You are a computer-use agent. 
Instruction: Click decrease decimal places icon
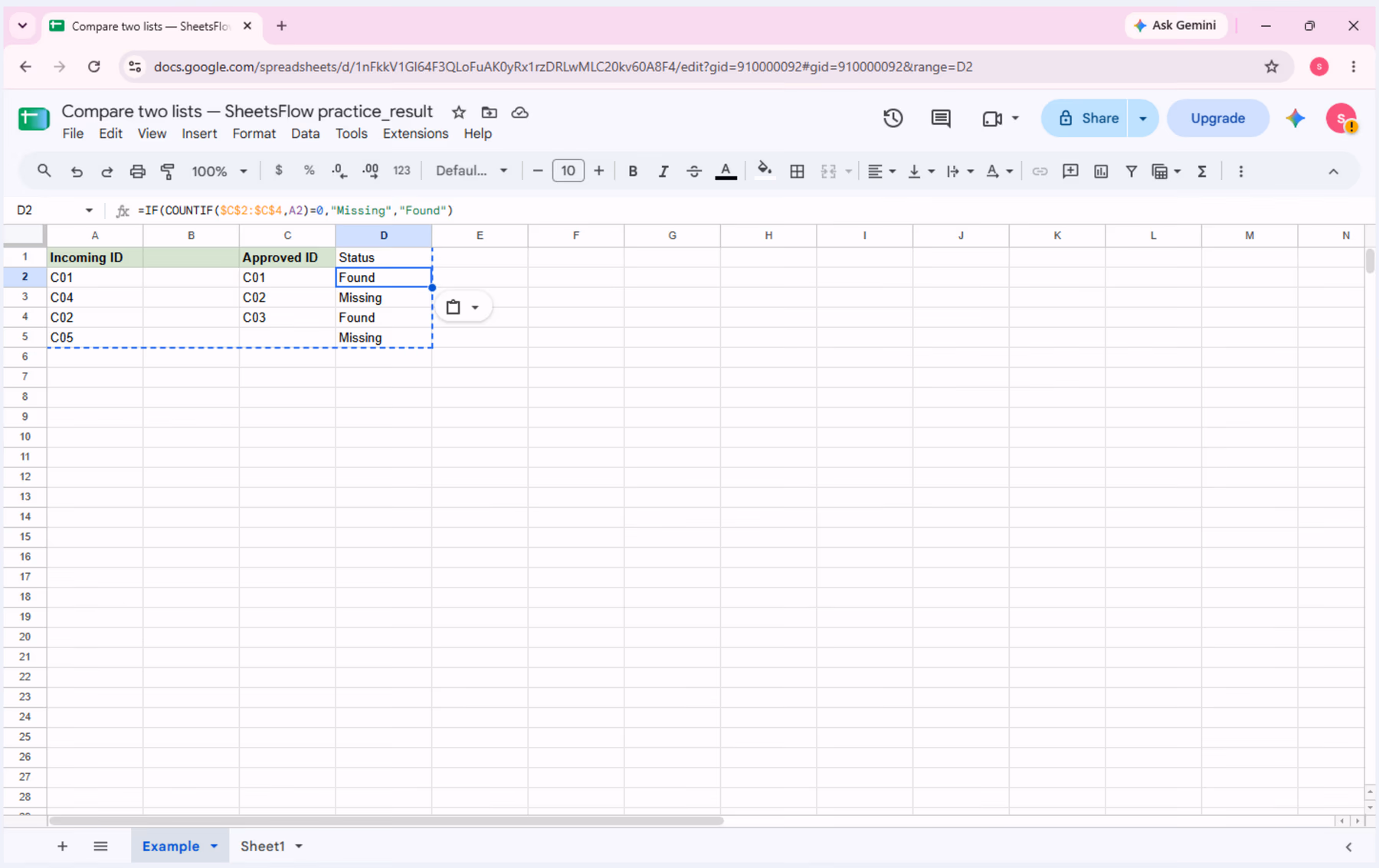click(339, 171)
